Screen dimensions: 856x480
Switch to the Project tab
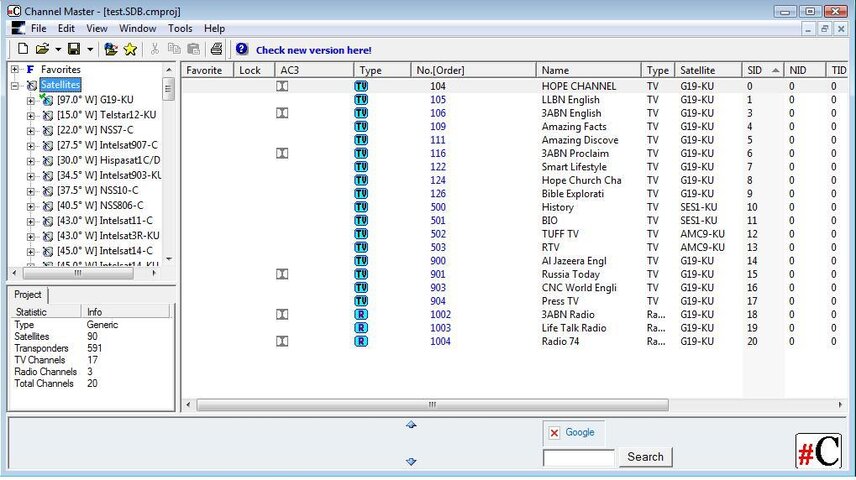pos(28,294)
